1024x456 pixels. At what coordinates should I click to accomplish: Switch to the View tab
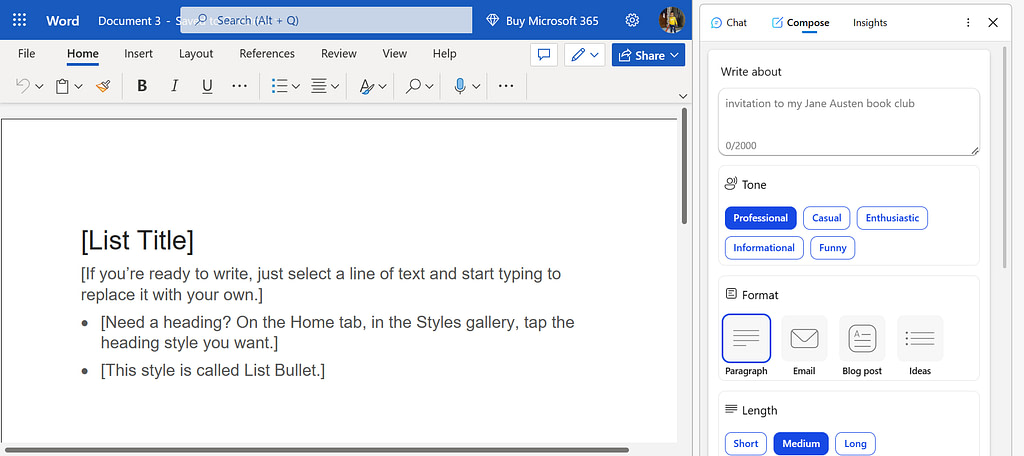[394, 54]
